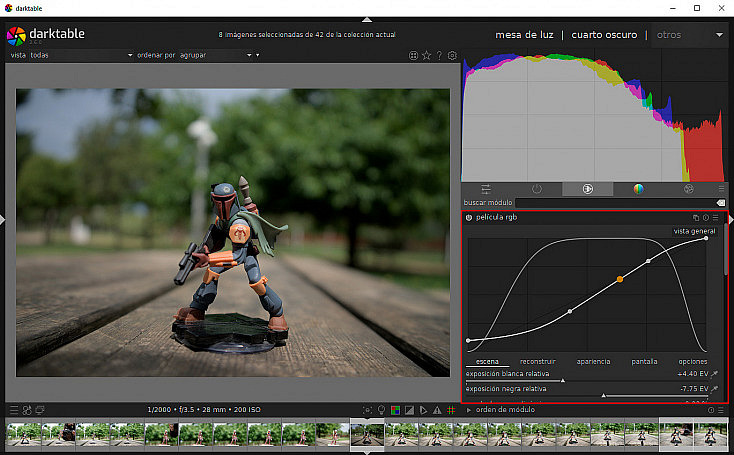Click the star rating icon above image
734x455 pixels.
tap(426, 55)
